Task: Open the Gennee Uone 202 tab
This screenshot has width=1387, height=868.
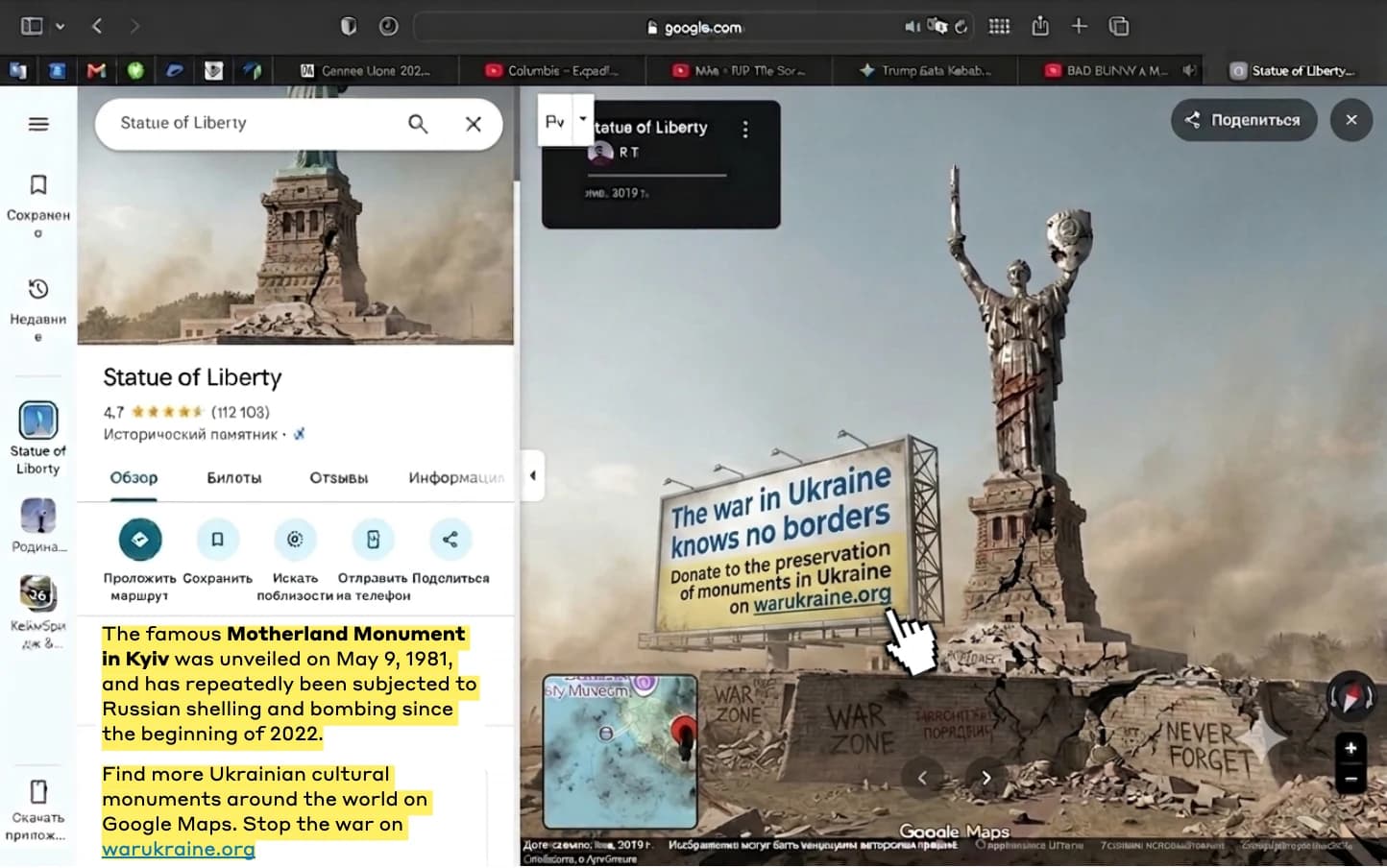Action: 365,70
